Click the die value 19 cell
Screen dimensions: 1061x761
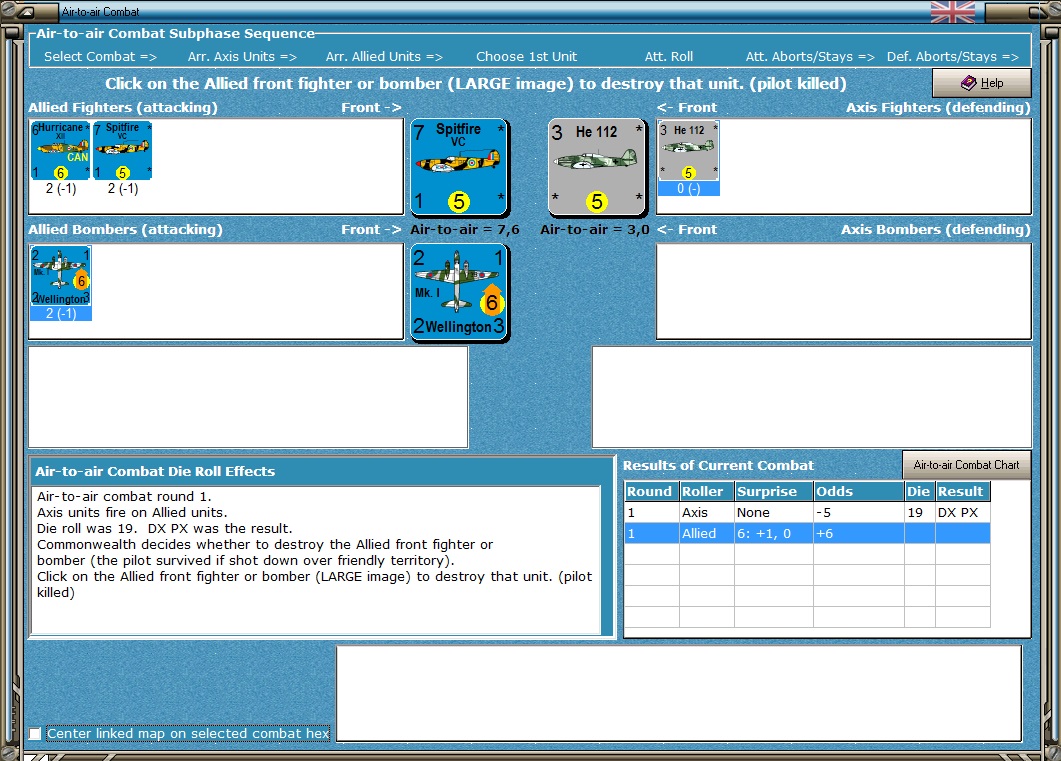click(x=920, y=512)
